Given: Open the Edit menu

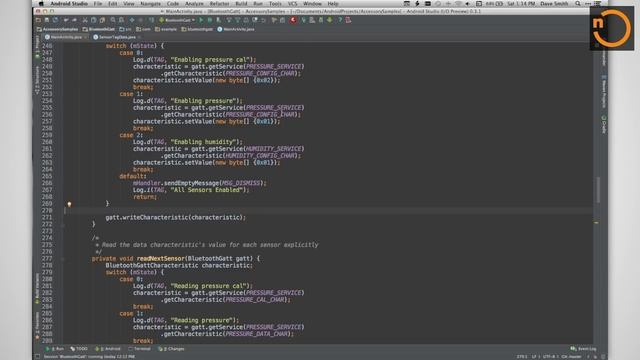Looking at the screenshot, I should [x=113, y=4].
